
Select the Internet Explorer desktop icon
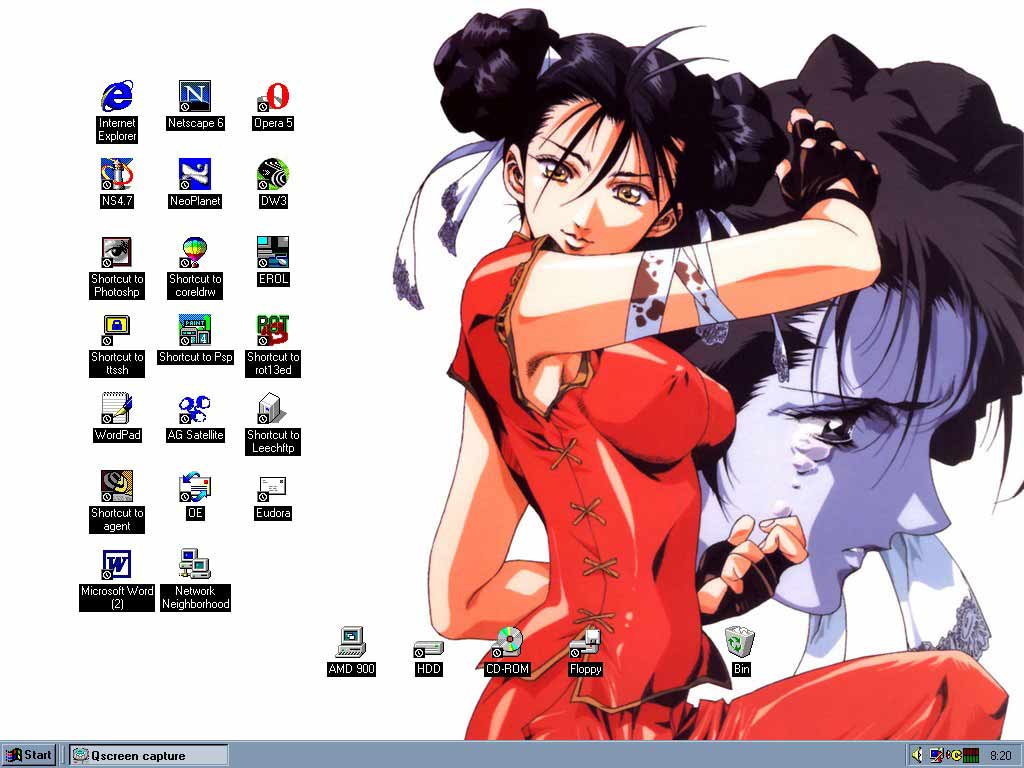point(117,97)
